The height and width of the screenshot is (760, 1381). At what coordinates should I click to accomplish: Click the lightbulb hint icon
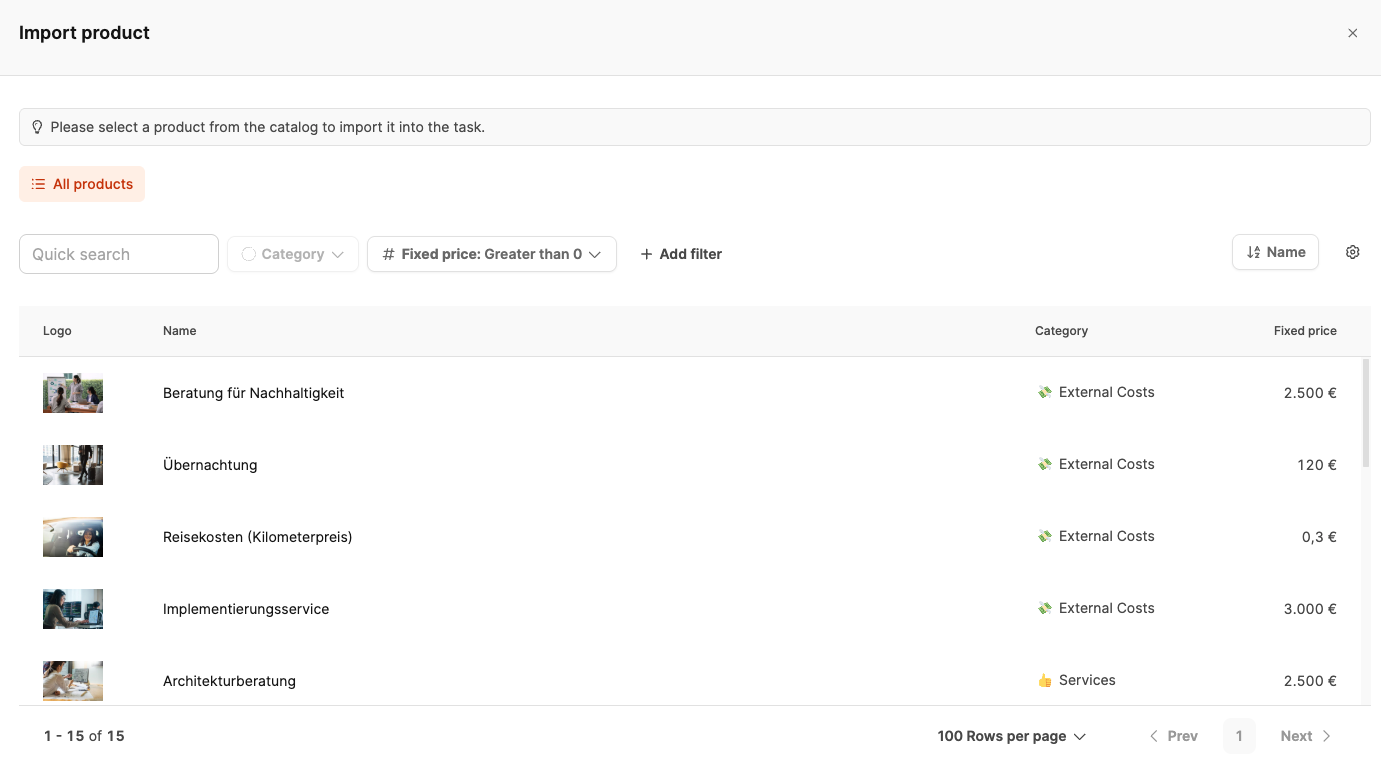tap(38, 127)
